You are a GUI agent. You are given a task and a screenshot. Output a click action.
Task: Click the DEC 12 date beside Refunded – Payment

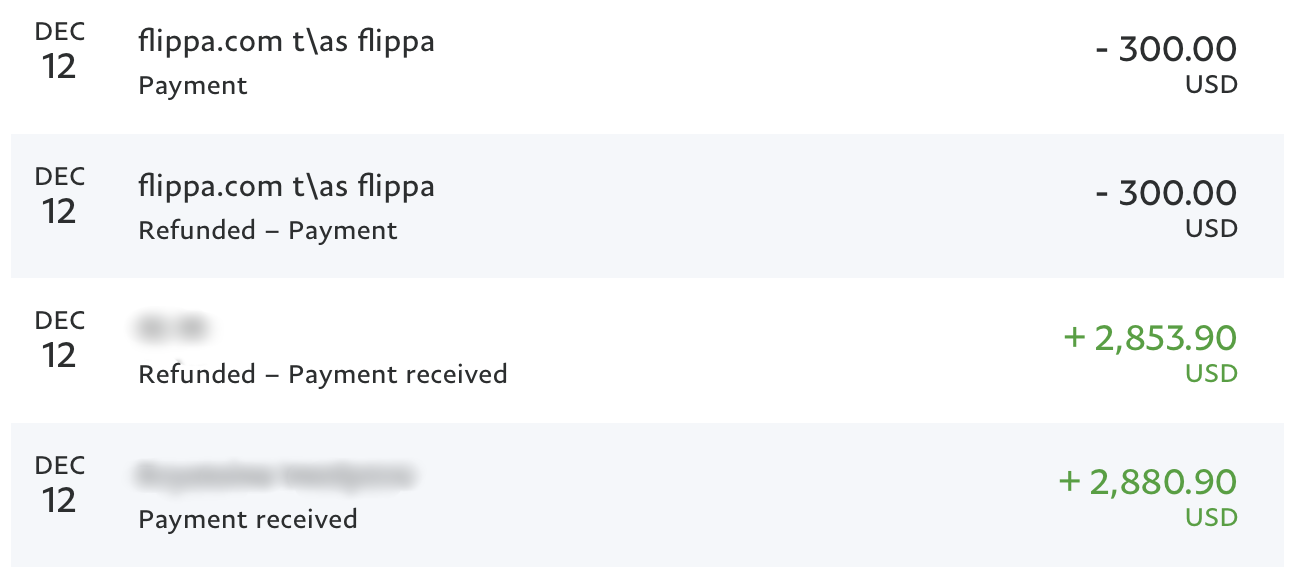point(60,197)
